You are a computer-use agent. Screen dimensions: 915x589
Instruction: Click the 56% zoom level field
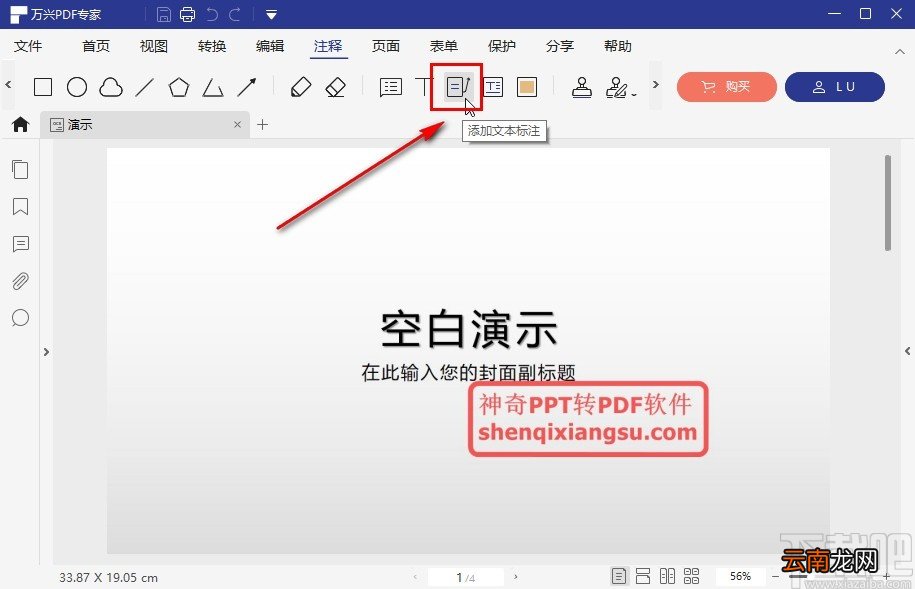[741, 577]
